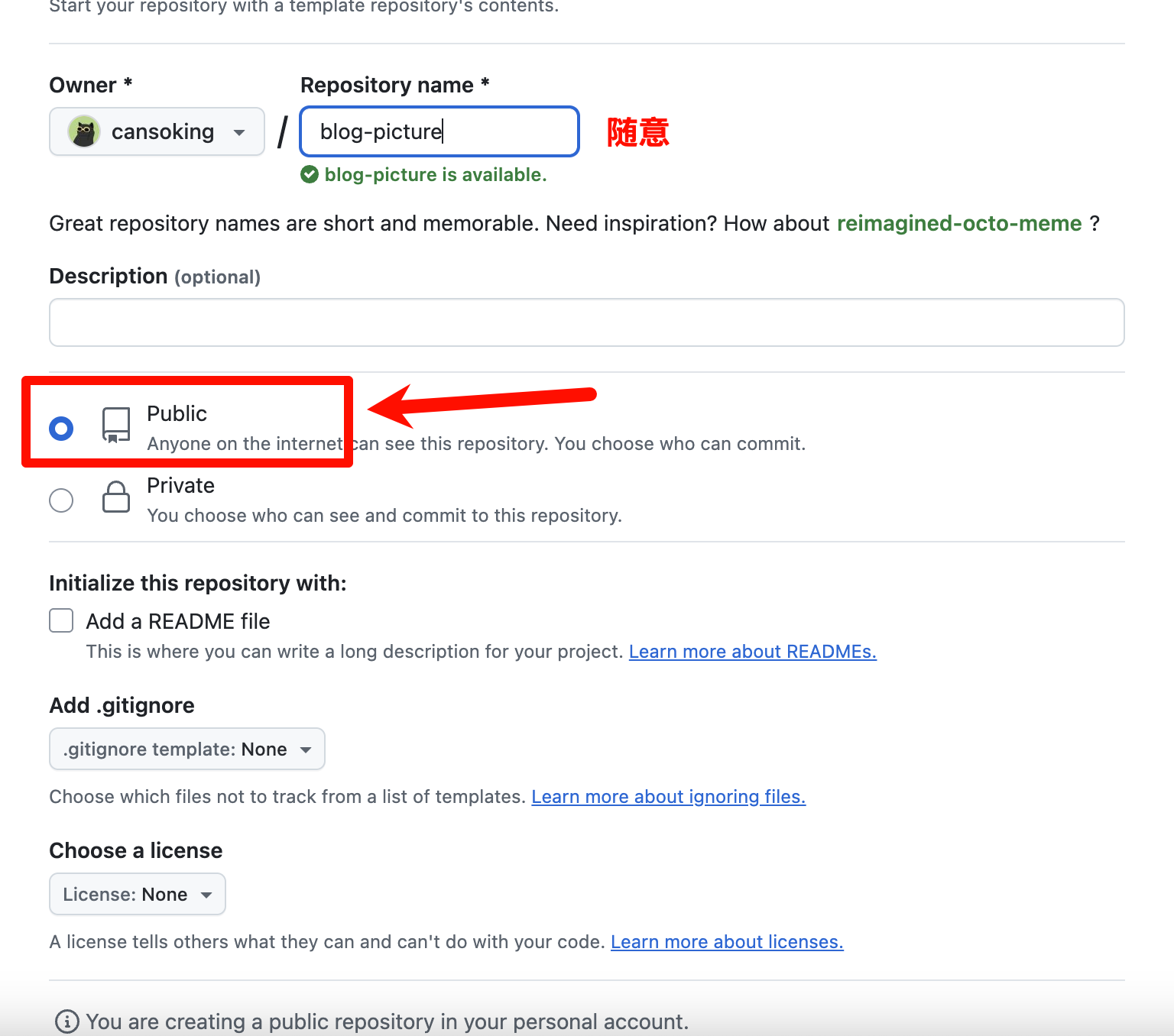The width and height of the screenshot is (1174, 1036).
Task: Open the Owner cansoking dropdown
Action: click(157, 131)
